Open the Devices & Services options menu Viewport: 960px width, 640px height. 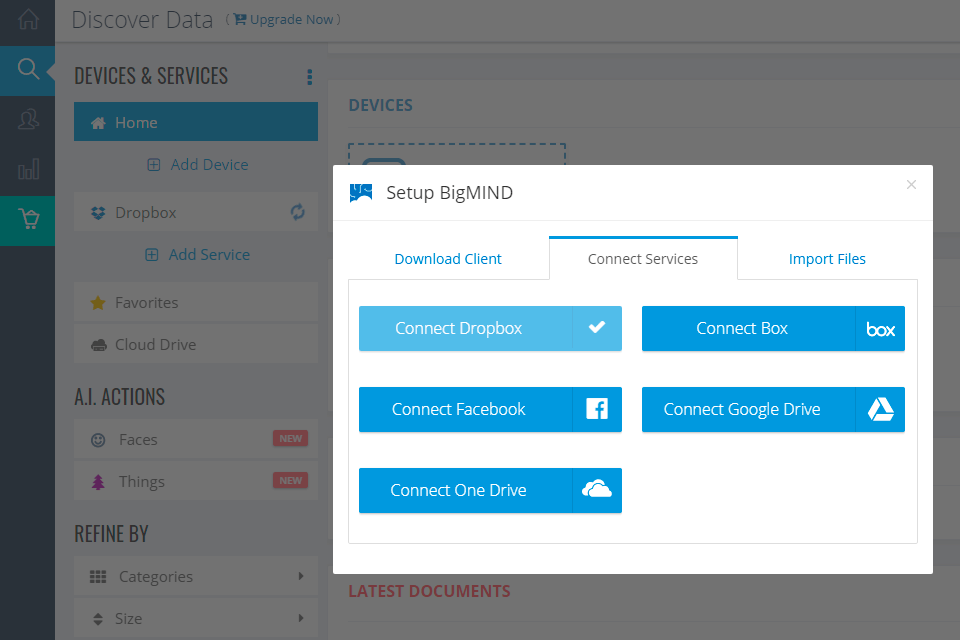(x=309, y=76)
